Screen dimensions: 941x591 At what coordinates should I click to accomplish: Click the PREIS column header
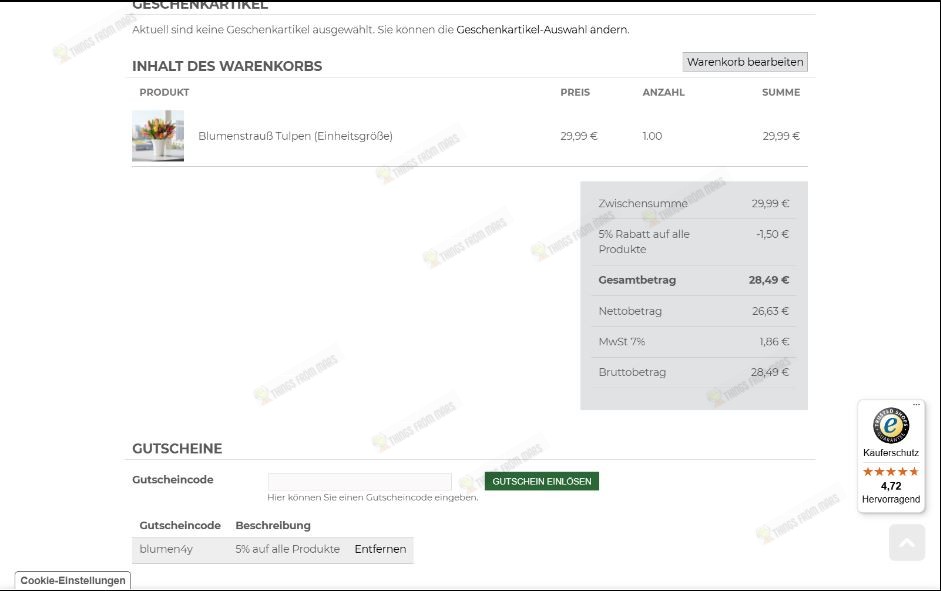[x=573, y=92]
